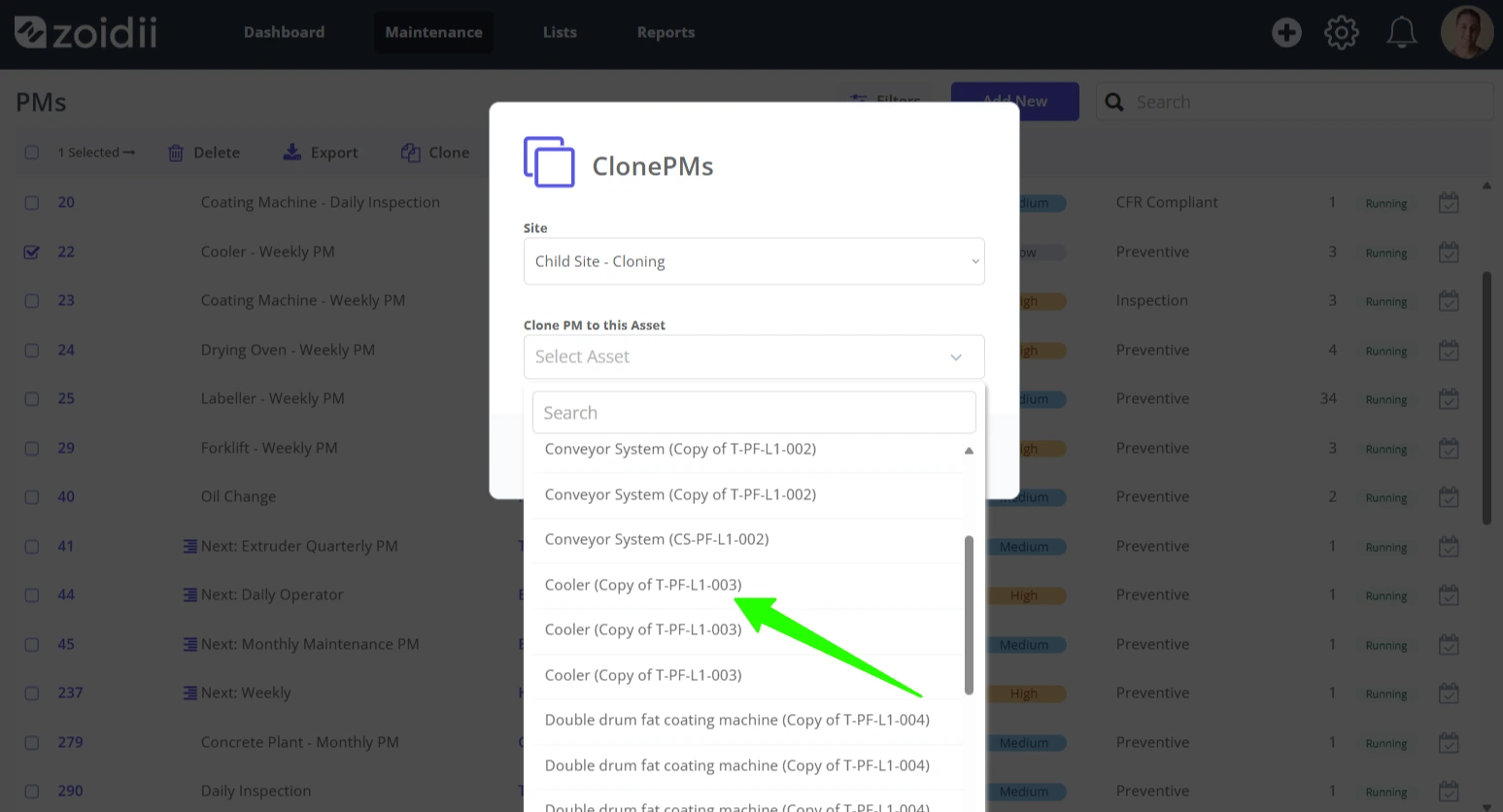Open PM number 279 link
Screen dimensions: 1503x812
point(70,742)
